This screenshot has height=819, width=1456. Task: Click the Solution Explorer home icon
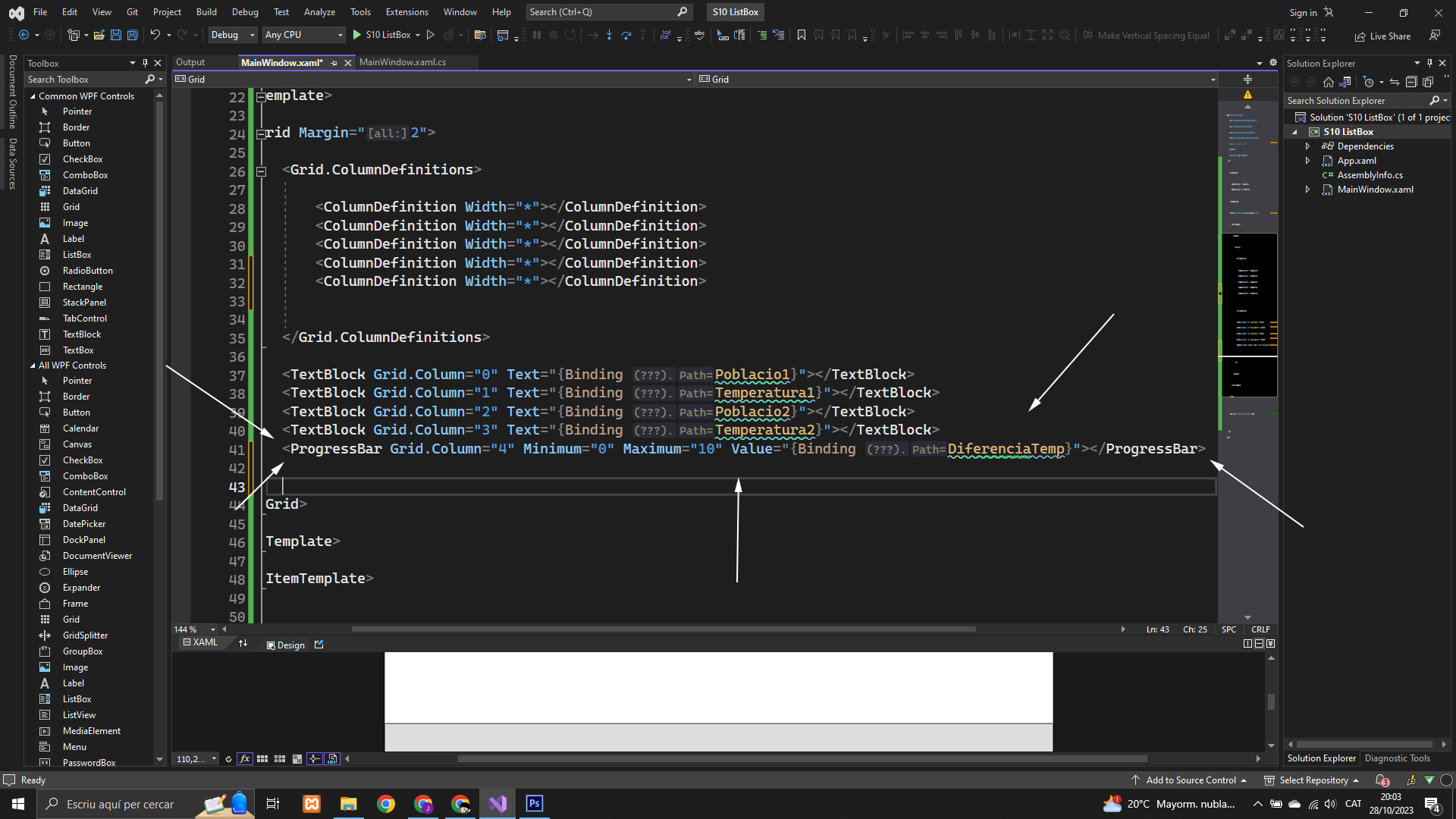[1328, 82]
